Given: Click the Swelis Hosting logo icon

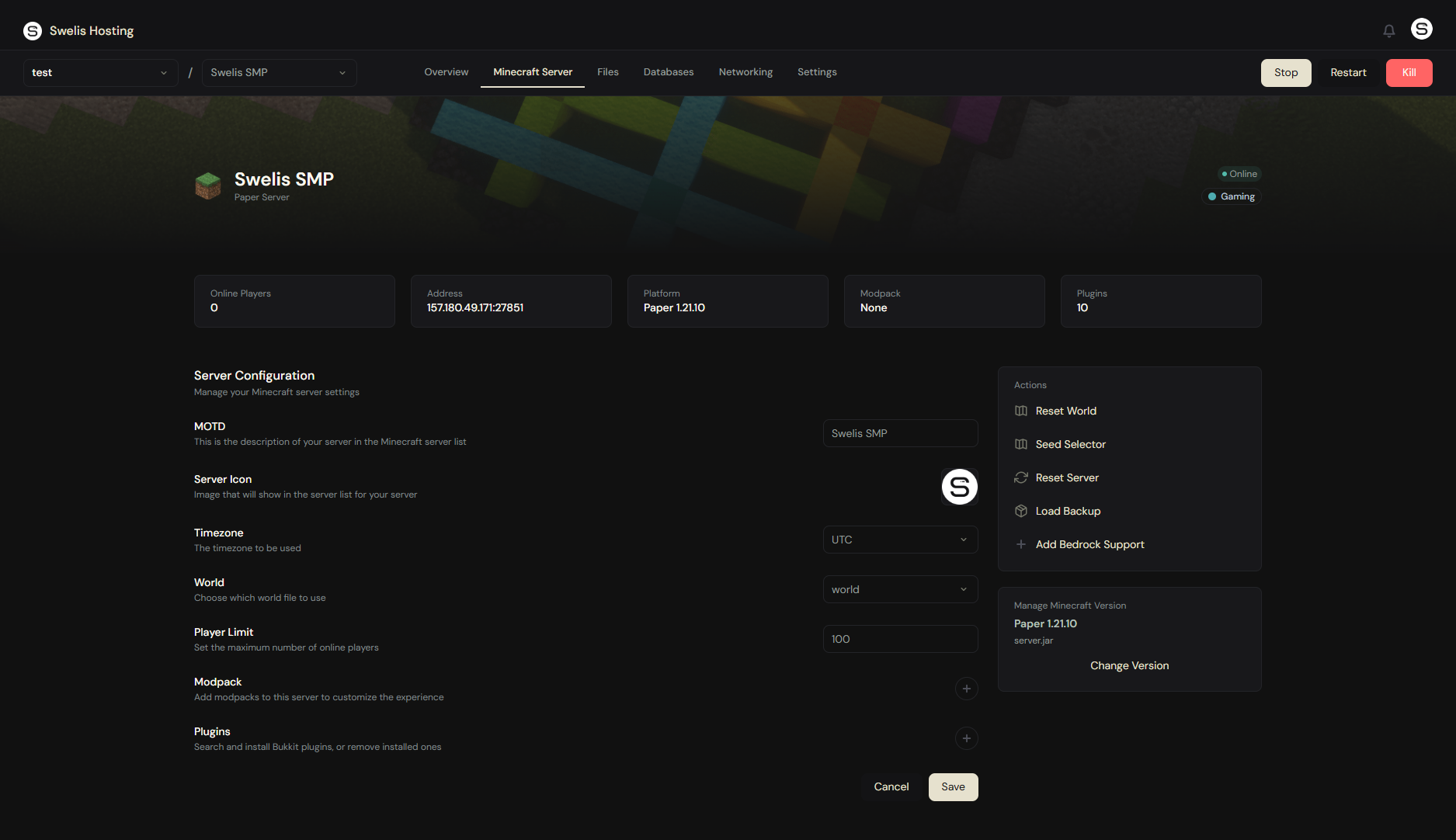Looking at the screenshot, I should pos(33,31).
